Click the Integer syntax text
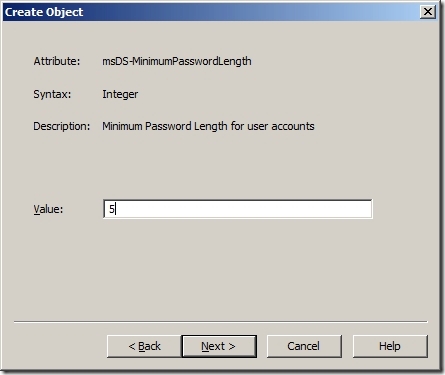Image resolution: width=445 pixels, height=375 pixels. pyautogui.click(x=120, y=94)
